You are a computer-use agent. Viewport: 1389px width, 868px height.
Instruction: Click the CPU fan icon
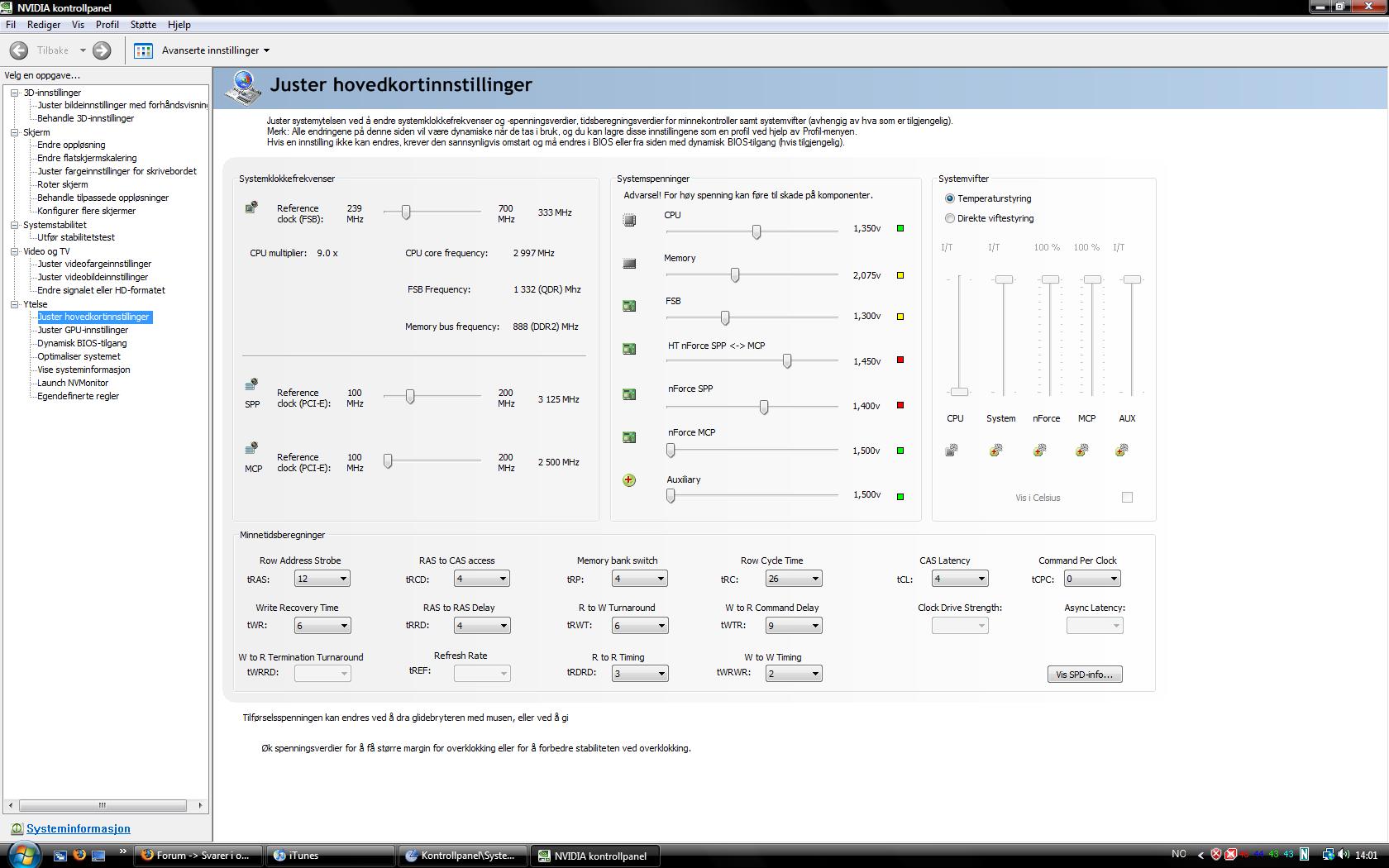(x=952, y=450)
